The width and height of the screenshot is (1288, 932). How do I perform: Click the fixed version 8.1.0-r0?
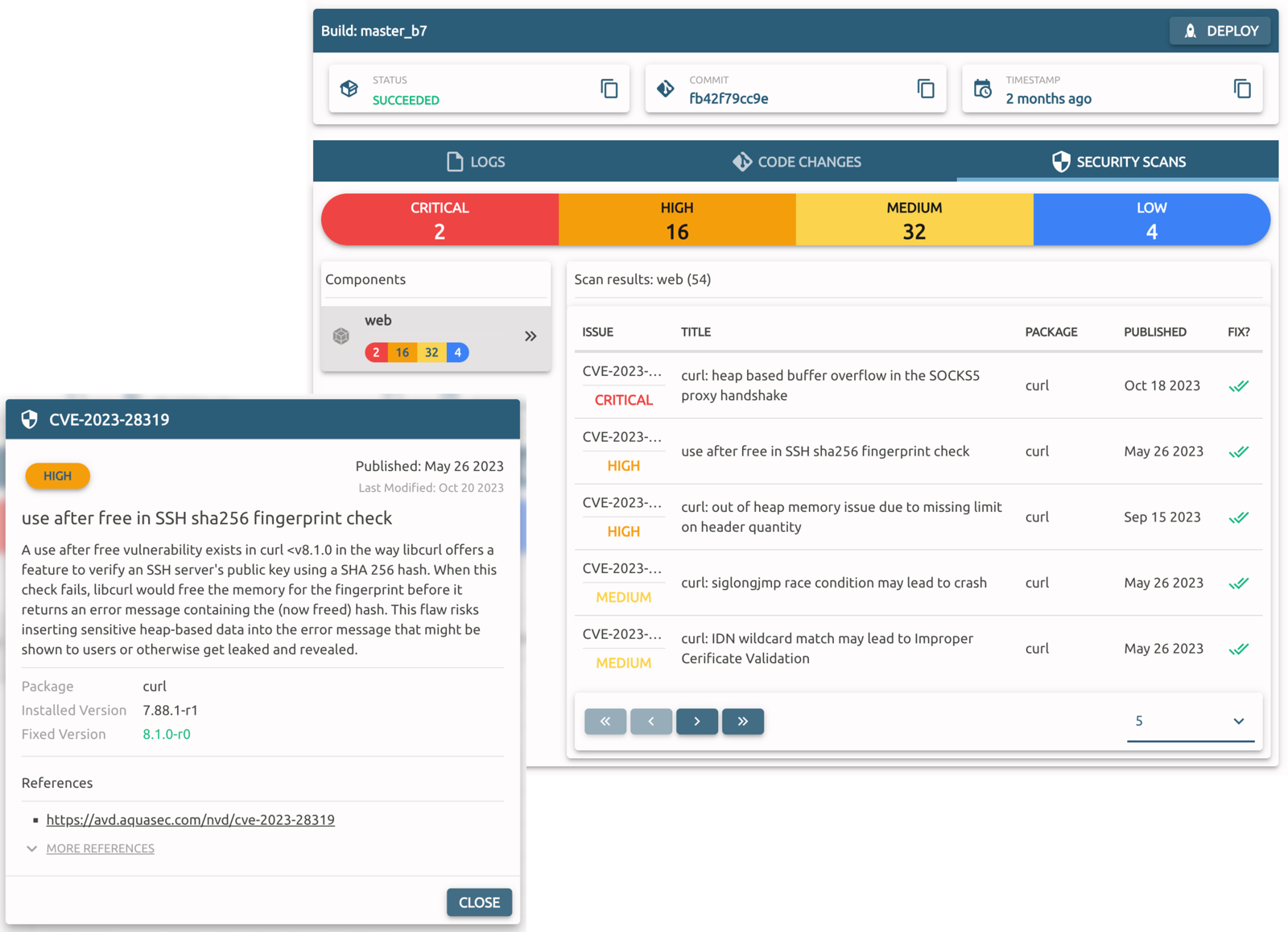[167, 734]
